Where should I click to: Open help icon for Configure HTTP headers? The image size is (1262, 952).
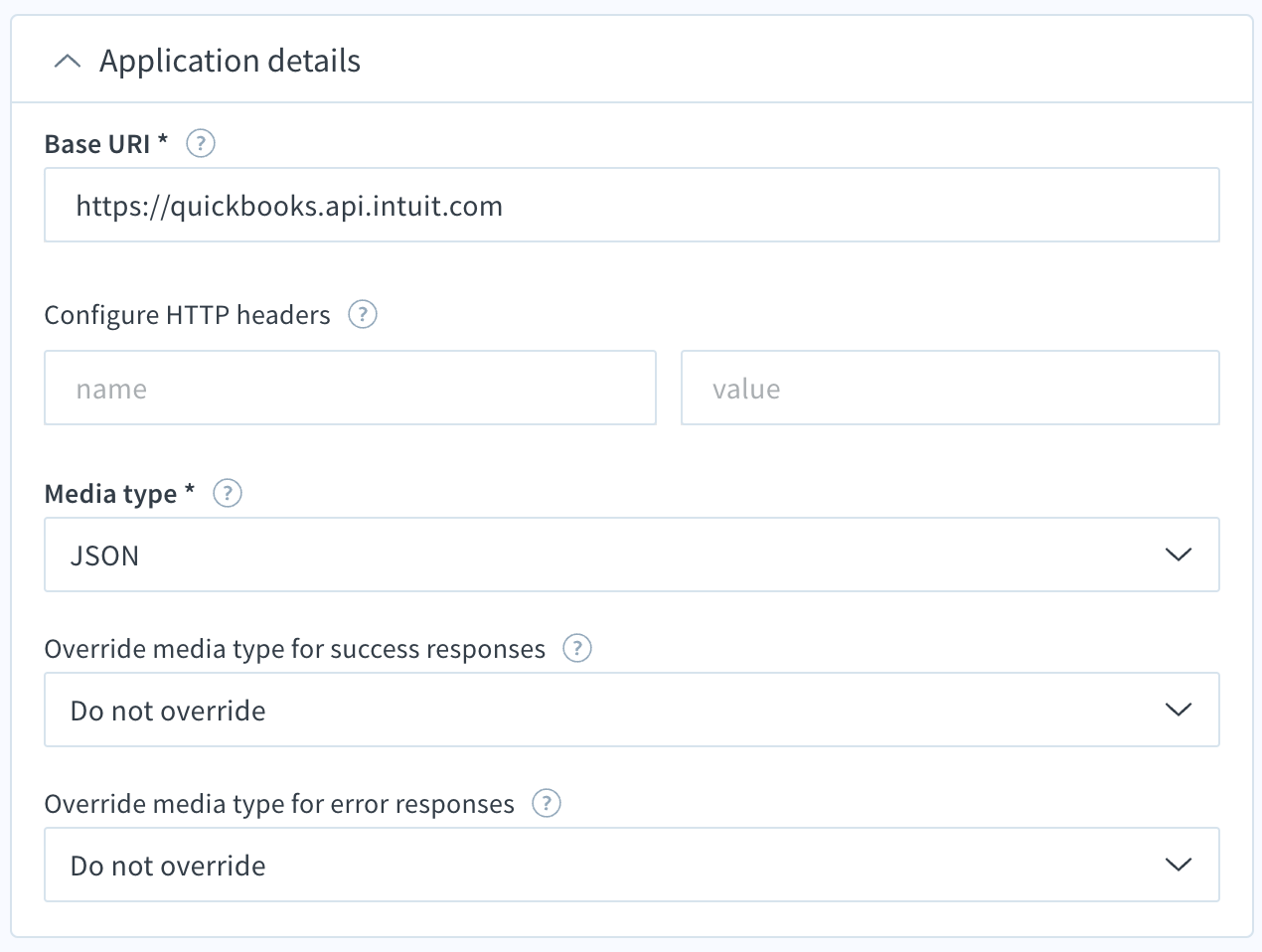tap(363, 315)
